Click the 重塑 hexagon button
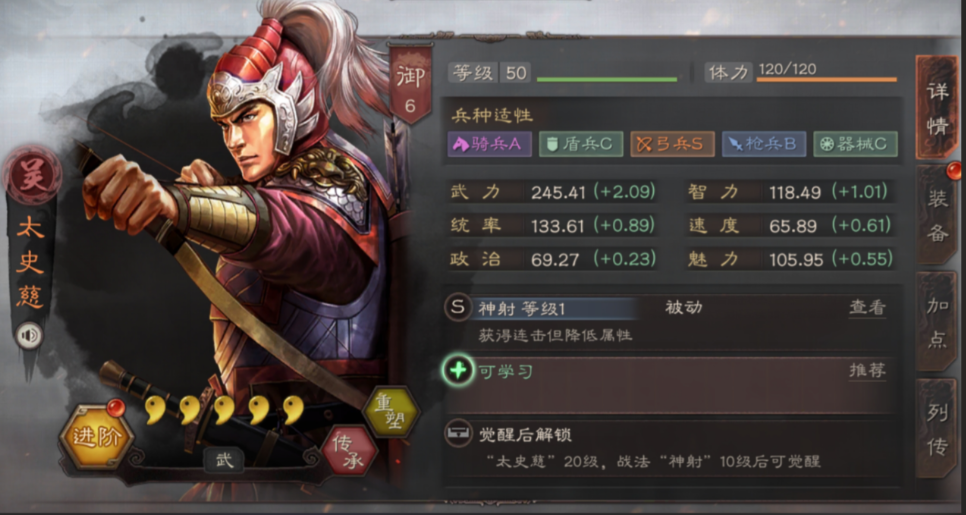966x515 pixels. pyautogui.click(x=390, y=412)
